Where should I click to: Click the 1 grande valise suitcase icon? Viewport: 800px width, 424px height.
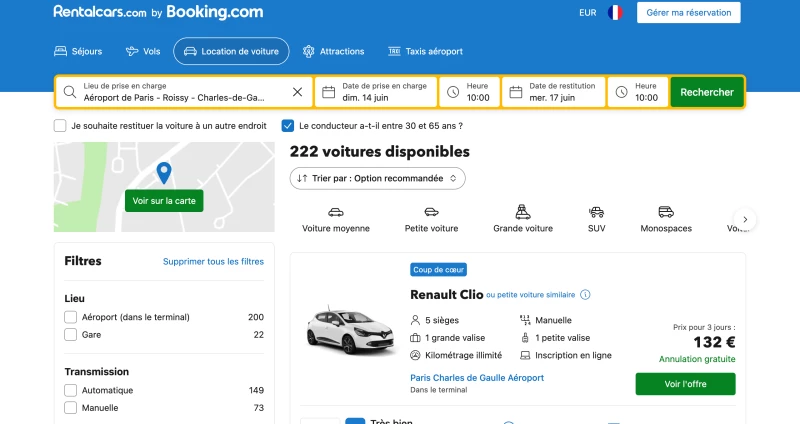(x=415, y=338)
